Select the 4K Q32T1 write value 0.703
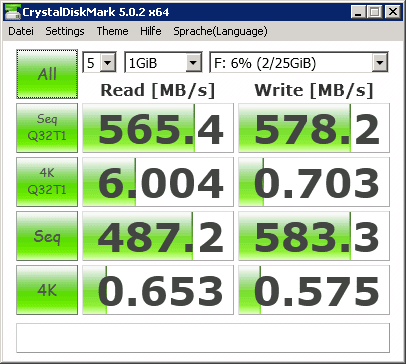406x364 pixels. [314, 182]
